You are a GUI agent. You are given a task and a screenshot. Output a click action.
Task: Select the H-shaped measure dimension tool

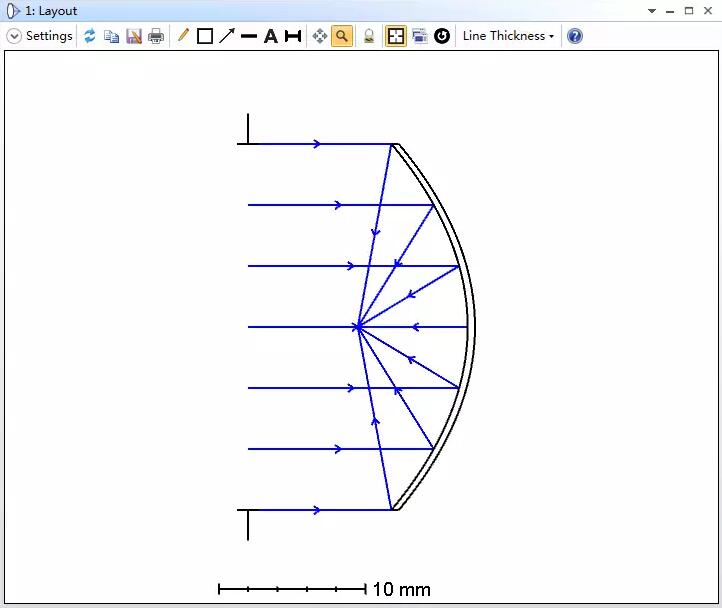pos(293,36)
